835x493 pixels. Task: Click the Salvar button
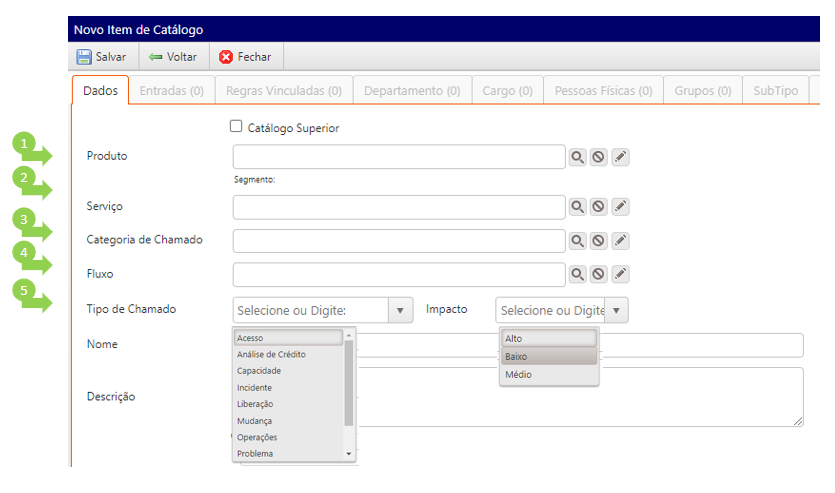tap(101, 57)
